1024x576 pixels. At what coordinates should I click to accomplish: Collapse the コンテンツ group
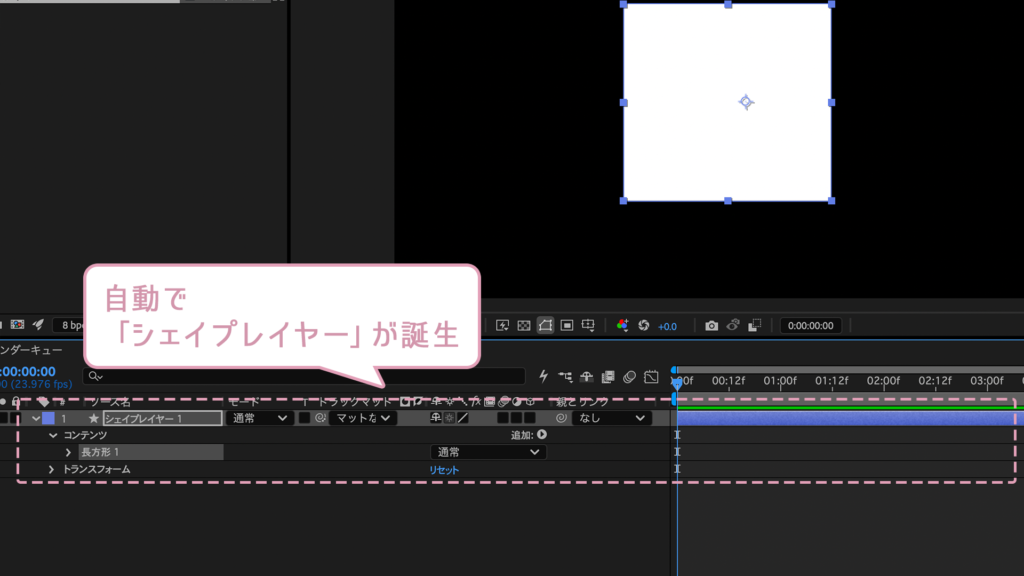[x=53, y=435]
